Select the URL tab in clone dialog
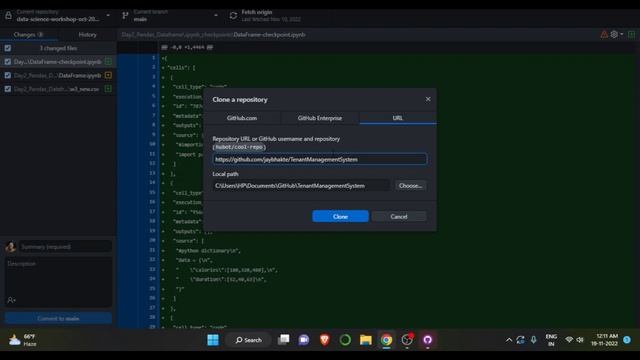640x360 pixels. tap(398, 118)
